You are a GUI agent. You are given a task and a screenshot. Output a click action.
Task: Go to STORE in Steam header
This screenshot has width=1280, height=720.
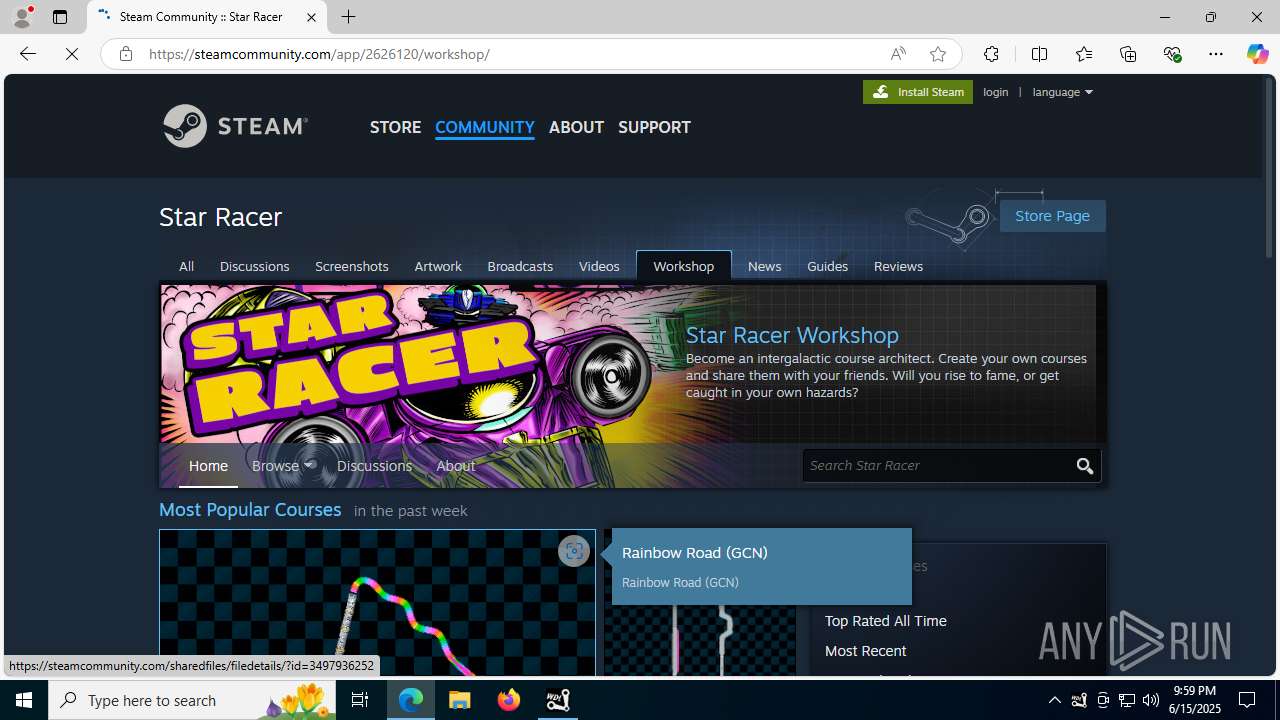(395, 127)
